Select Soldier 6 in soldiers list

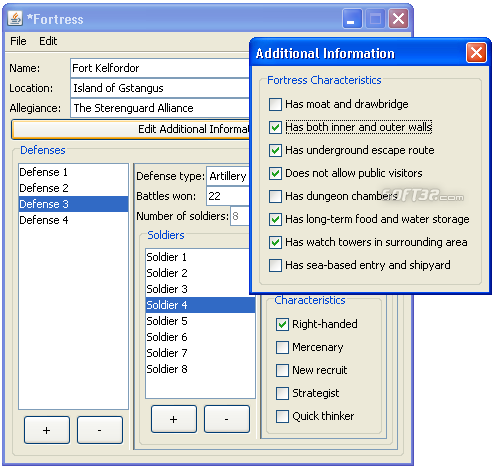(200, 337)
